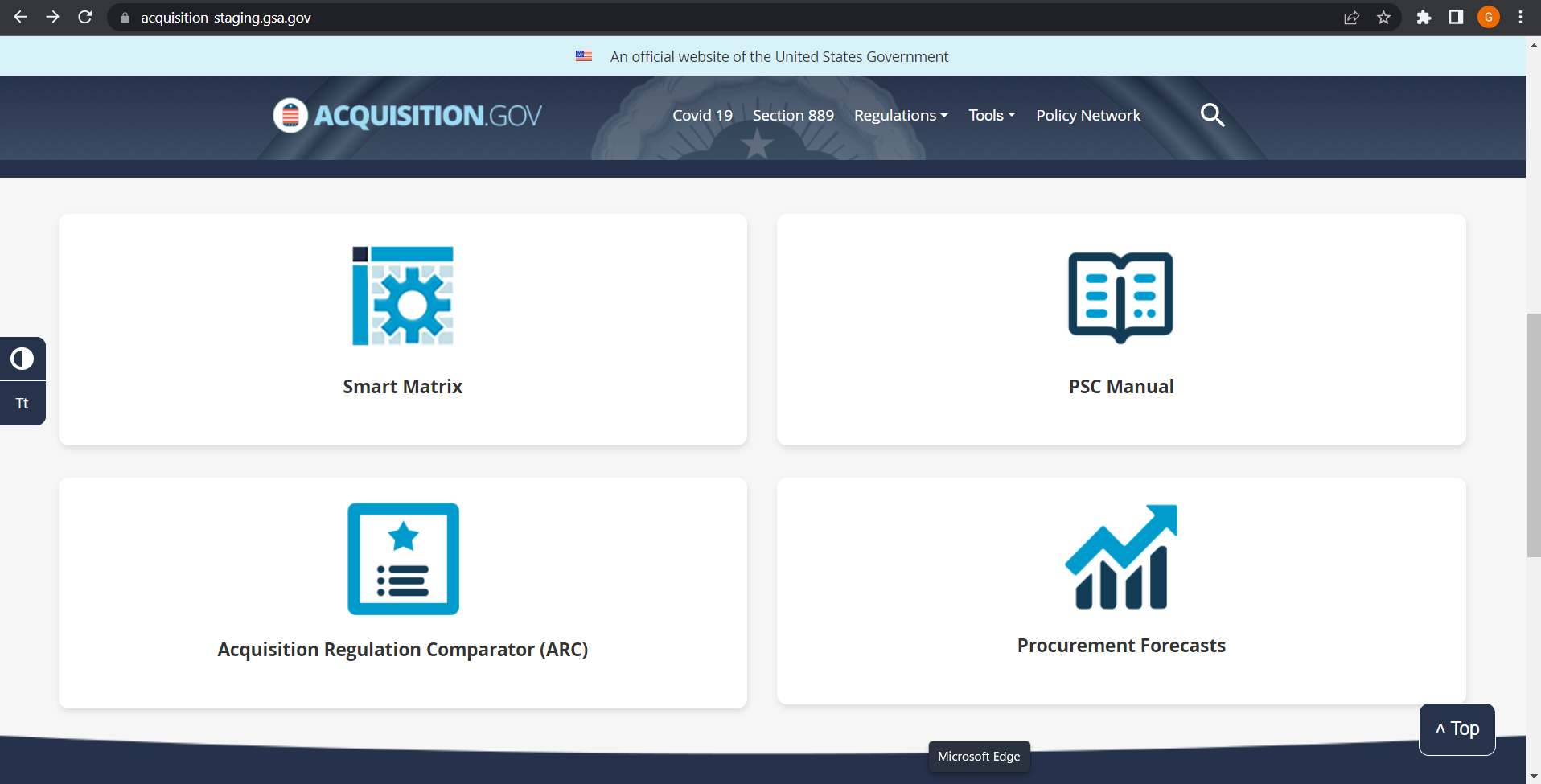Open the Chrome three-dot menu

click(x=1520, y=18)
